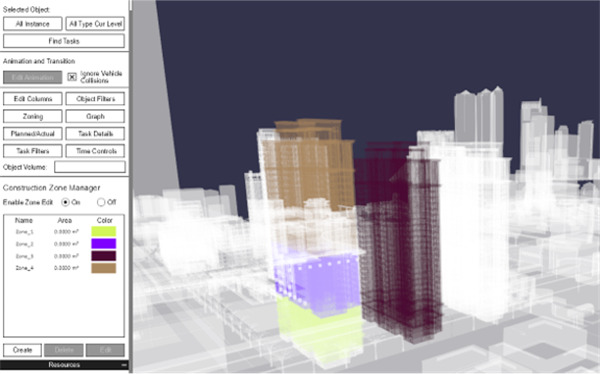
Task: Click the Object Volume input field
Action: click(x=90, y=167)
